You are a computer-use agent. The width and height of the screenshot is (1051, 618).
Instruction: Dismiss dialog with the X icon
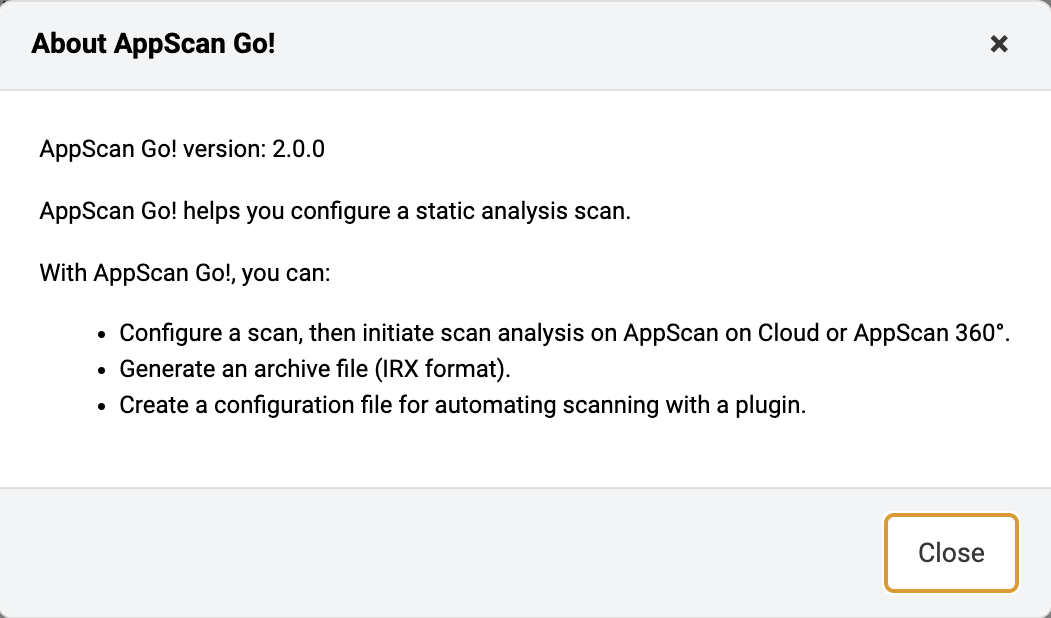(998, 44)
